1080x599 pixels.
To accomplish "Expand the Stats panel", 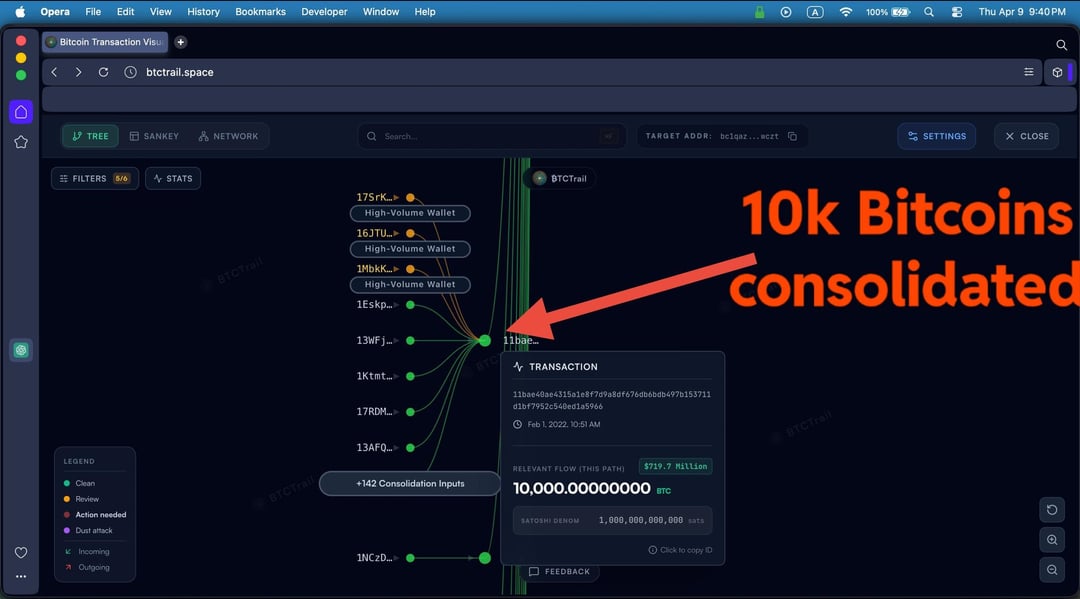I will [173, 179].
